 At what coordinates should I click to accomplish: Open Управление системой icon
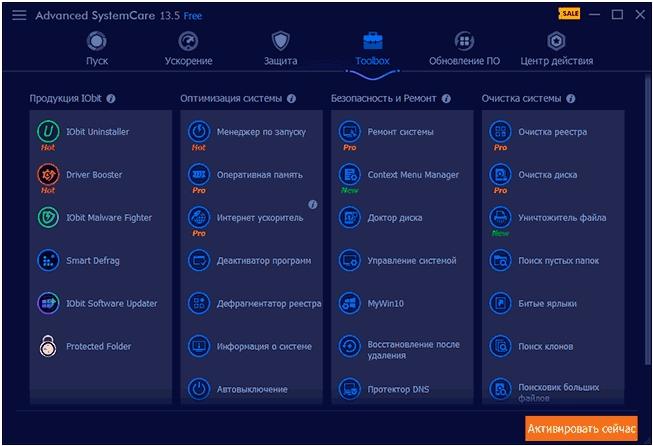coord(350,260)
